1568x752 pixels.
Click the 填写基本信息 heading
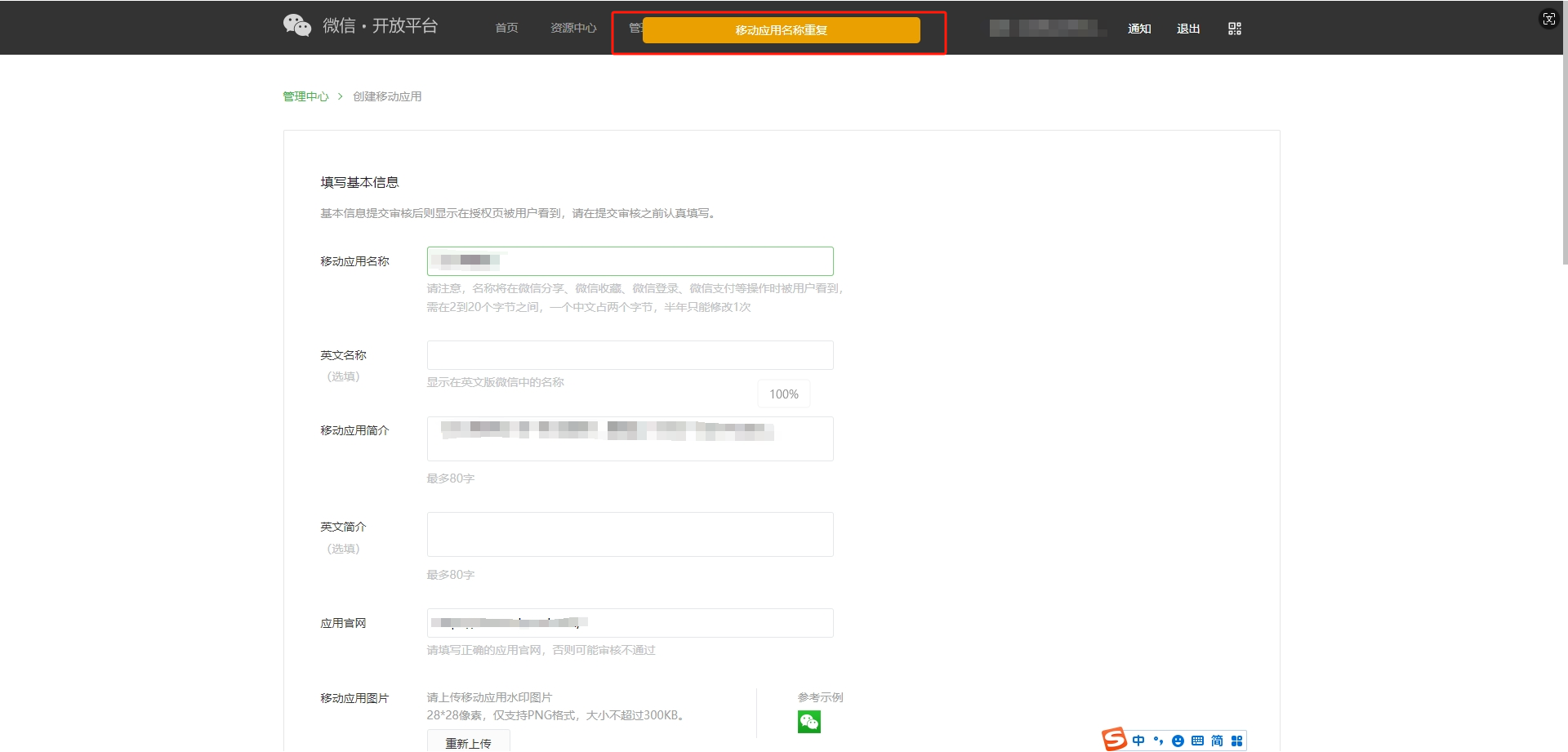(359, 182)
